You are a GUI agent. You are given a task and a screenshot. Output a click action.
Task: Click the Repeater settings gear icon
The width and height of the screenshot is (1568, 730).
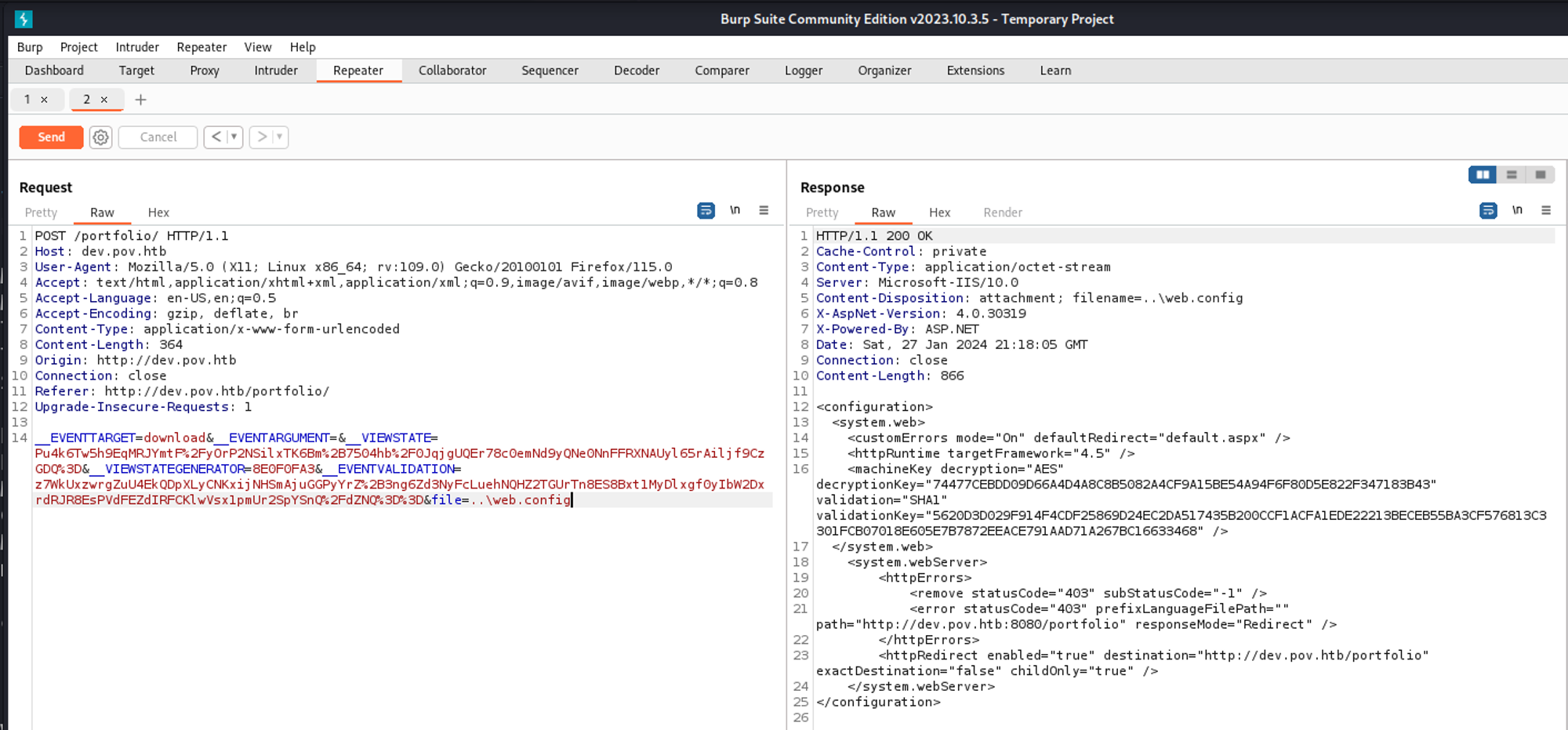pyautogui.click(x=100, y=137)
